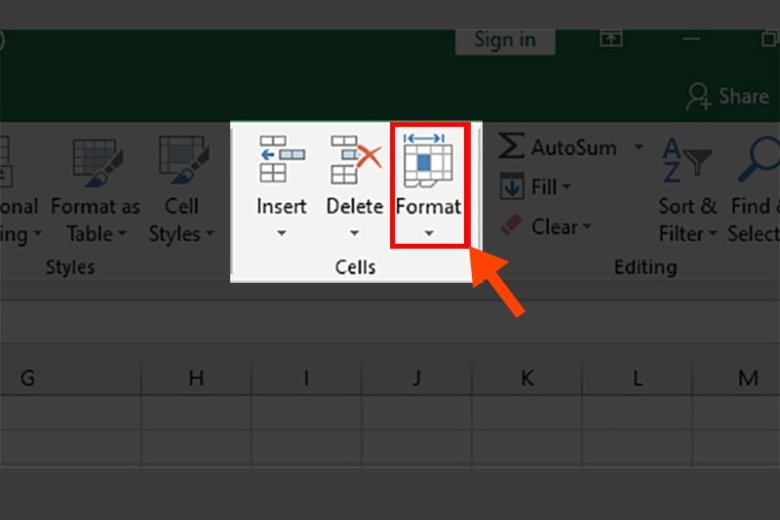780x520 pixels.
Task: Click the Delete cells icon
Action: [355, 159]
